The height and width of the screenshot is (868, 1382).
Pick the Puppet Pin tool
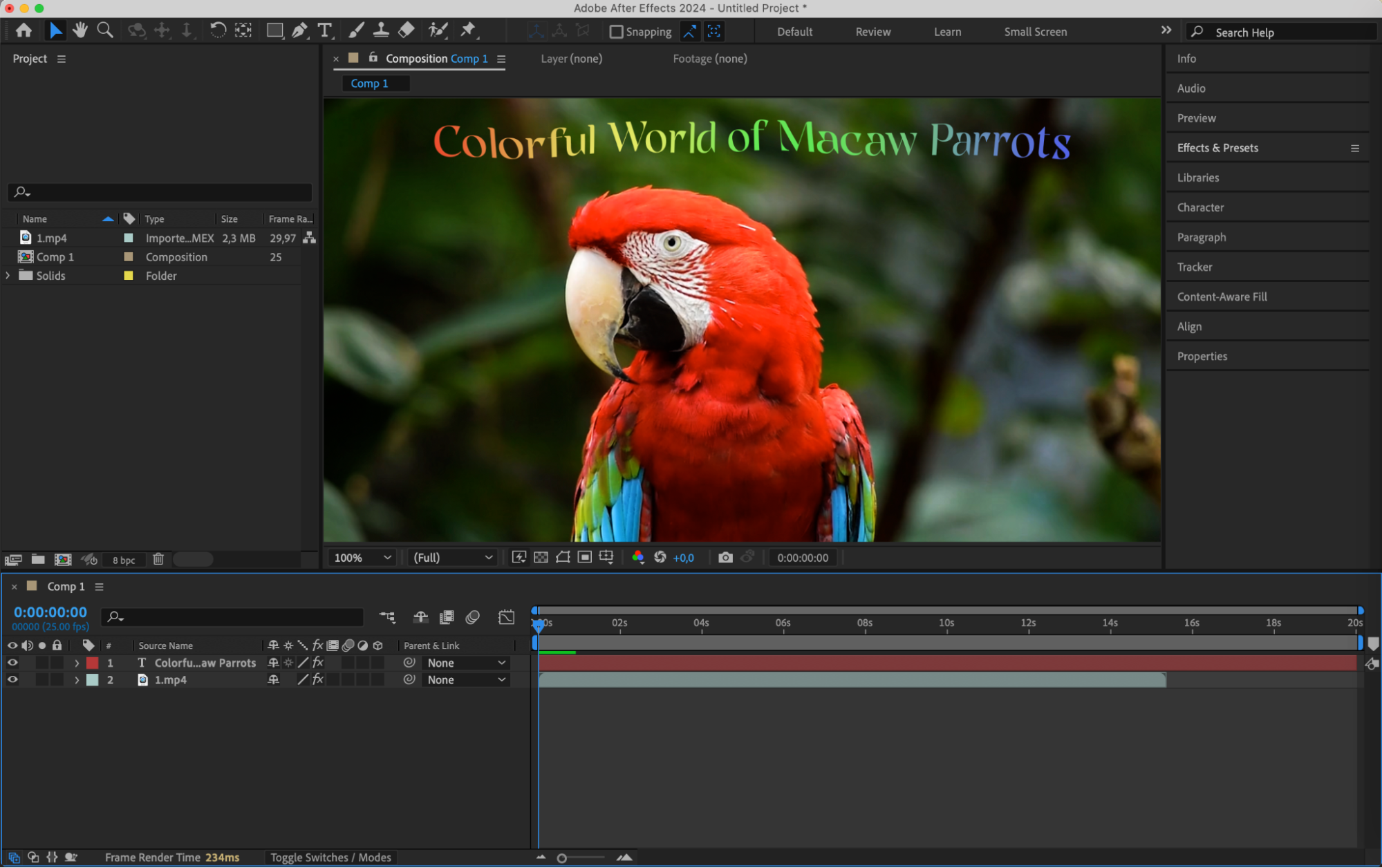468,30
